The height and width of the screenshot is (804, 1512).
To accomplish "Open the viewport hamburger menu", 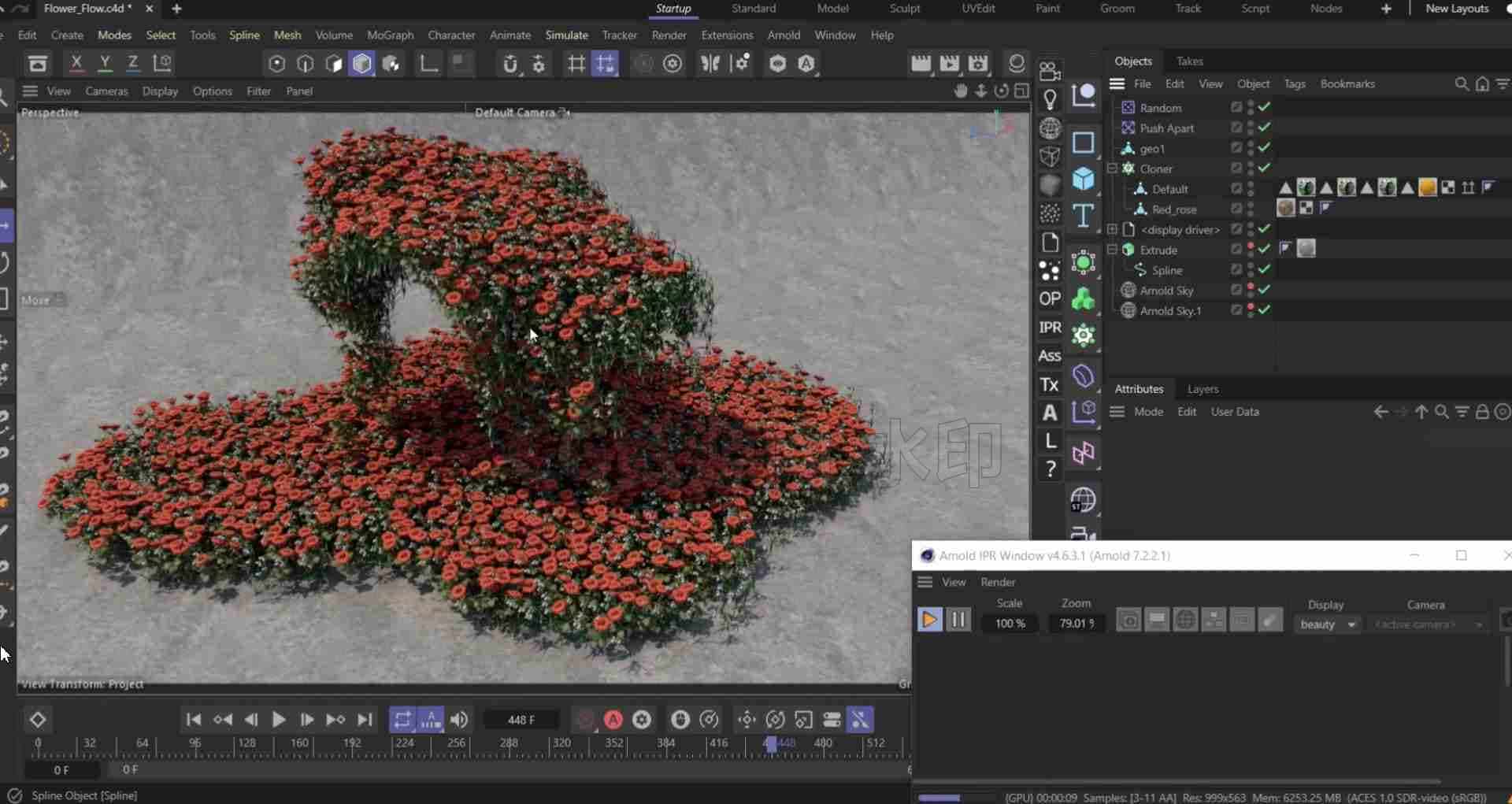I will coord(30,91).
